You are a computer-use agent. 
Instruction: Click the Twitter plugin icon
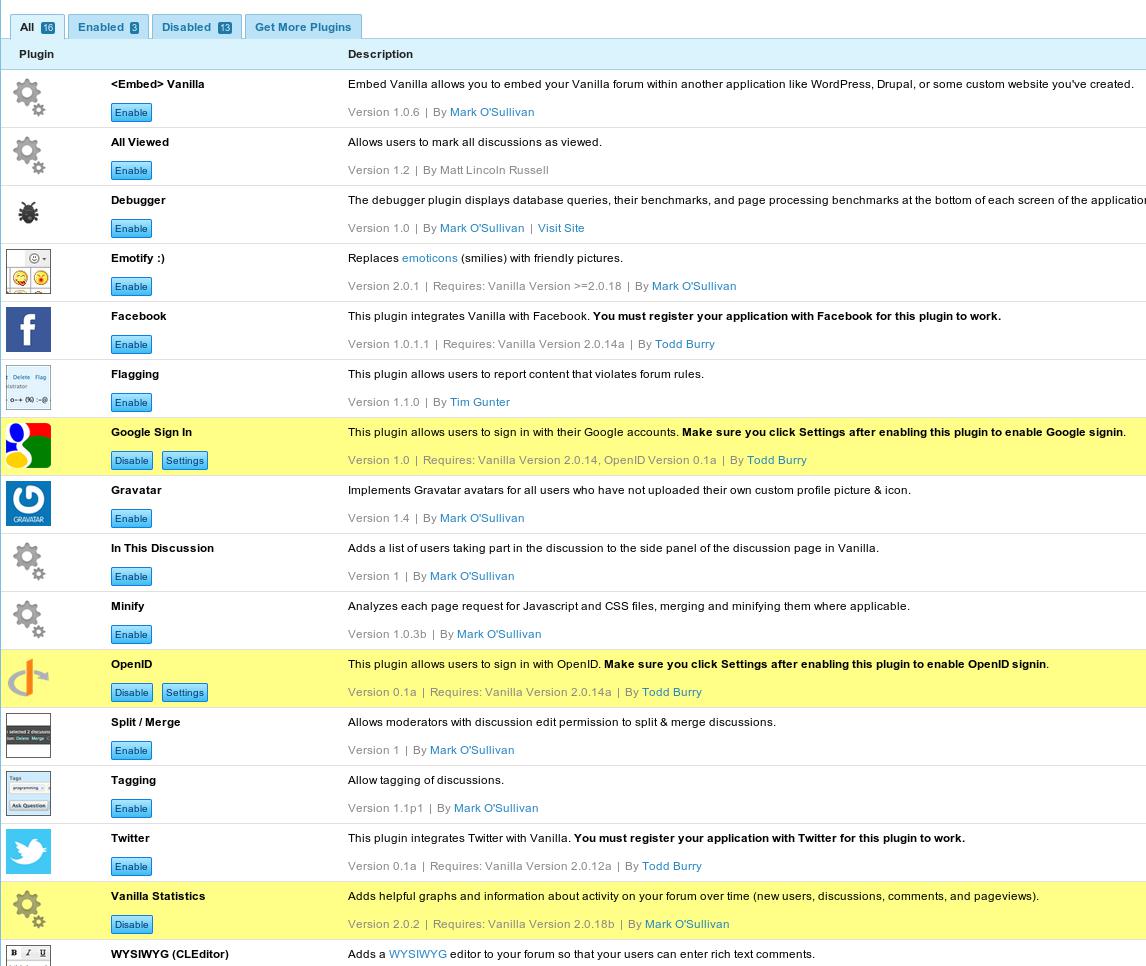(x=28, y=852)
